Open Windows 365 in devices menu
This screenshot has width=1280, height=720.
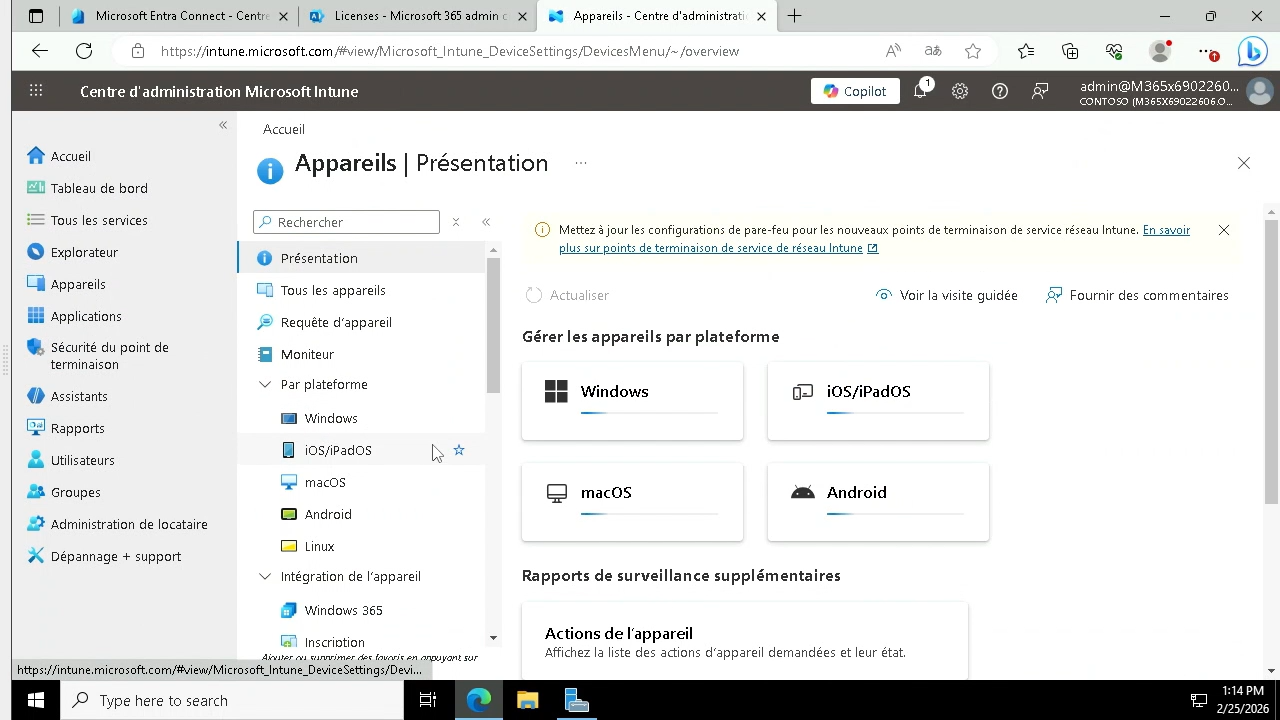pos(361,610)
